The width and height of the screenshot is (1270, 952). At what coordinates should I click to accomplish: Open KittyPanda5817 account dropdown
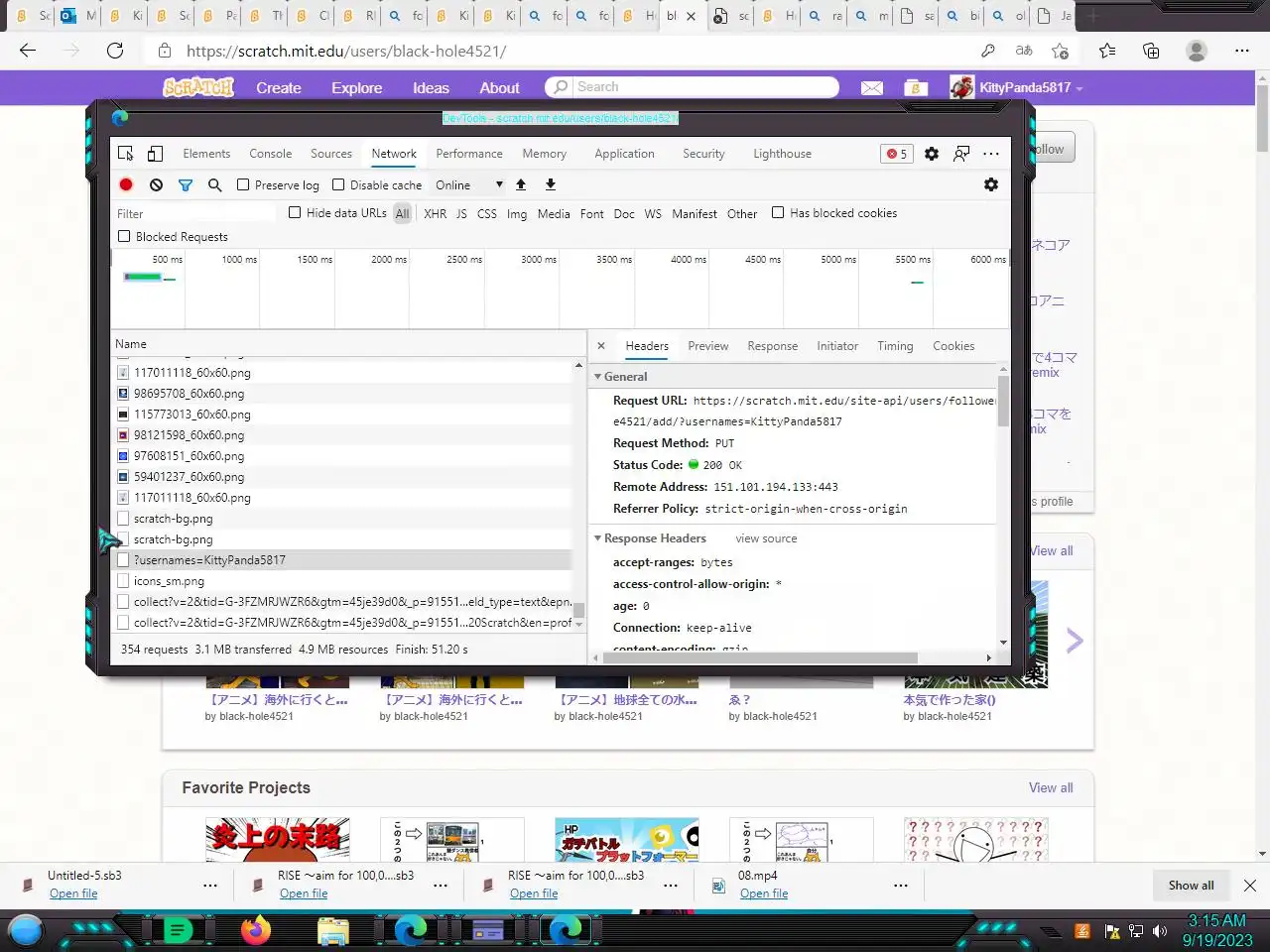(x=1016, y=87)
